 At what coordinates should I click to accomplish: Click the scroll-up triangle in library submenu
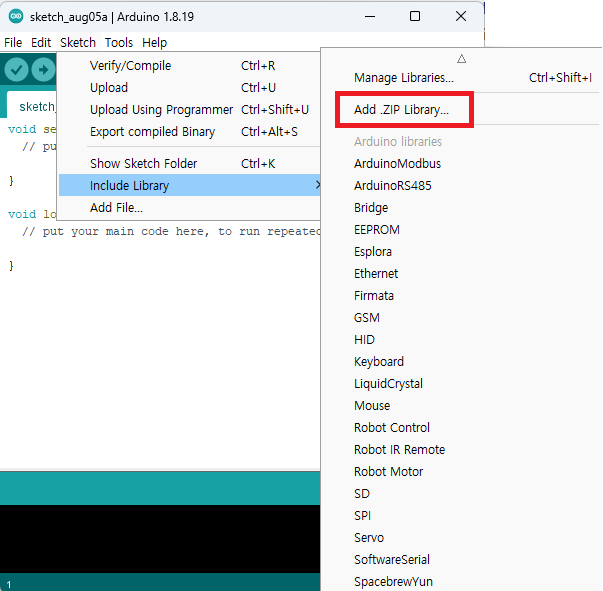461,59
